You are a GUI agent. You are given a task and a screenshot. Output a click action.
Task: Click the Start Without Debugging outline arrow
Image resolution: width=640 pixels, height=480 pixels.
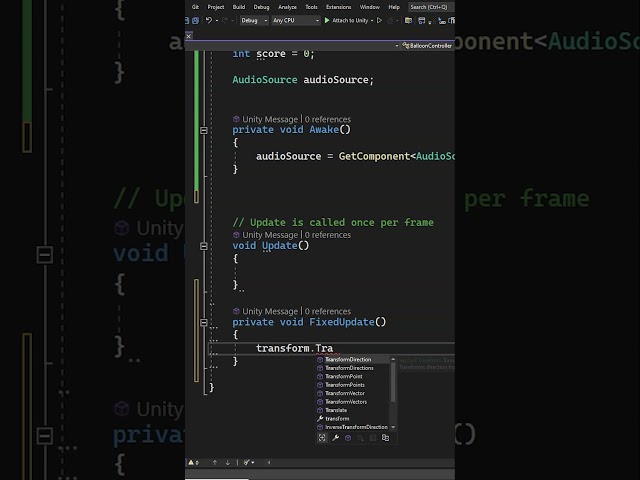[x=379, y=20]
